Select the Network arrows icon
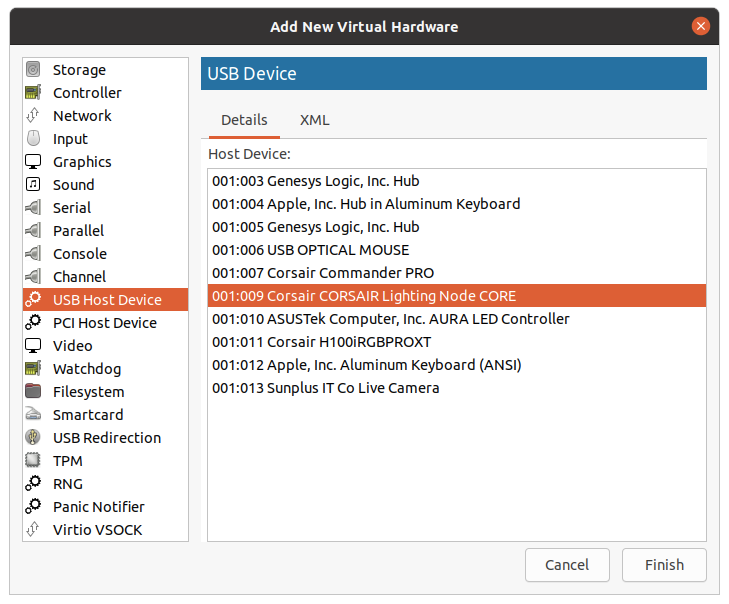The image size is (729, 604). (x=34, y=116)
